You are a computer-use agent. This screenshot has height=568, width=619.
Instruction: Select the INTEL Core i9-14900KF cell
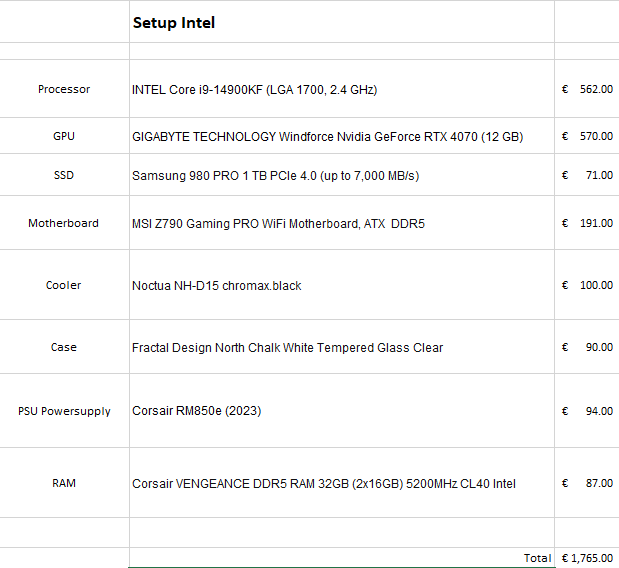342,89
